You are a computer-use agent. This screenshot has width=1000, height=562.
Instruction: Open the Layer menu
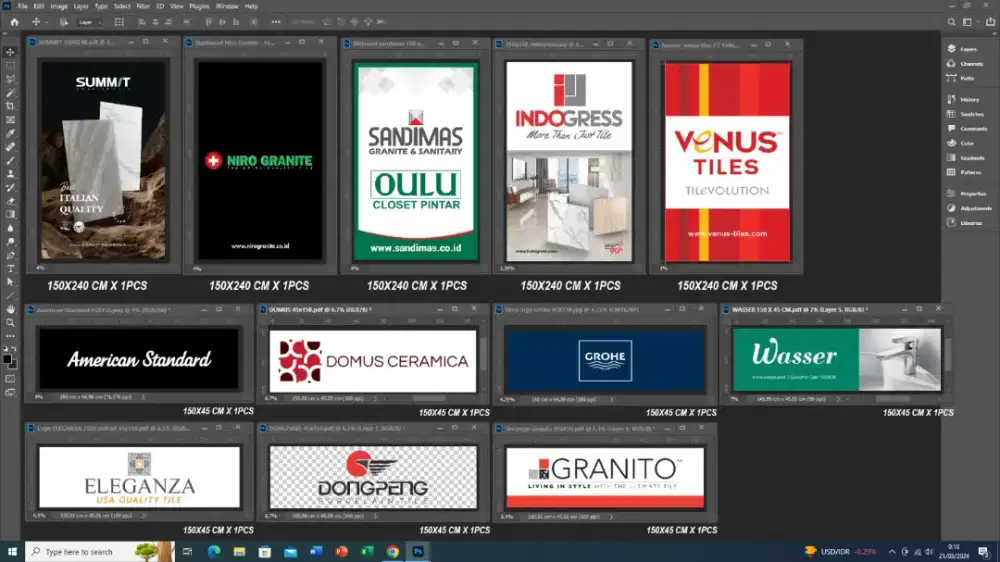coord(81,6)
